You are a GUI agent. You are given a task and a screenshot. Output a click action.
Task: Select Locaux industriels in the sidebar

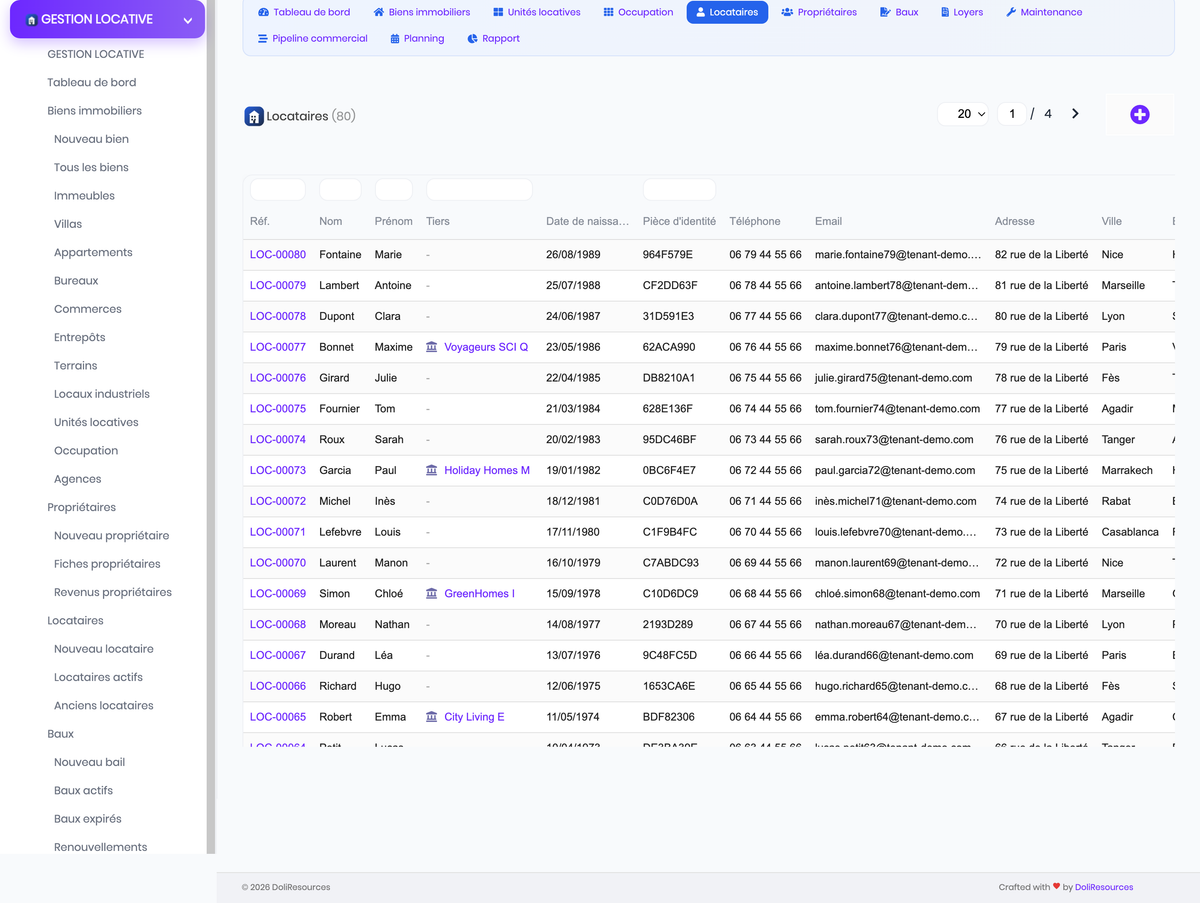(102, 394)
